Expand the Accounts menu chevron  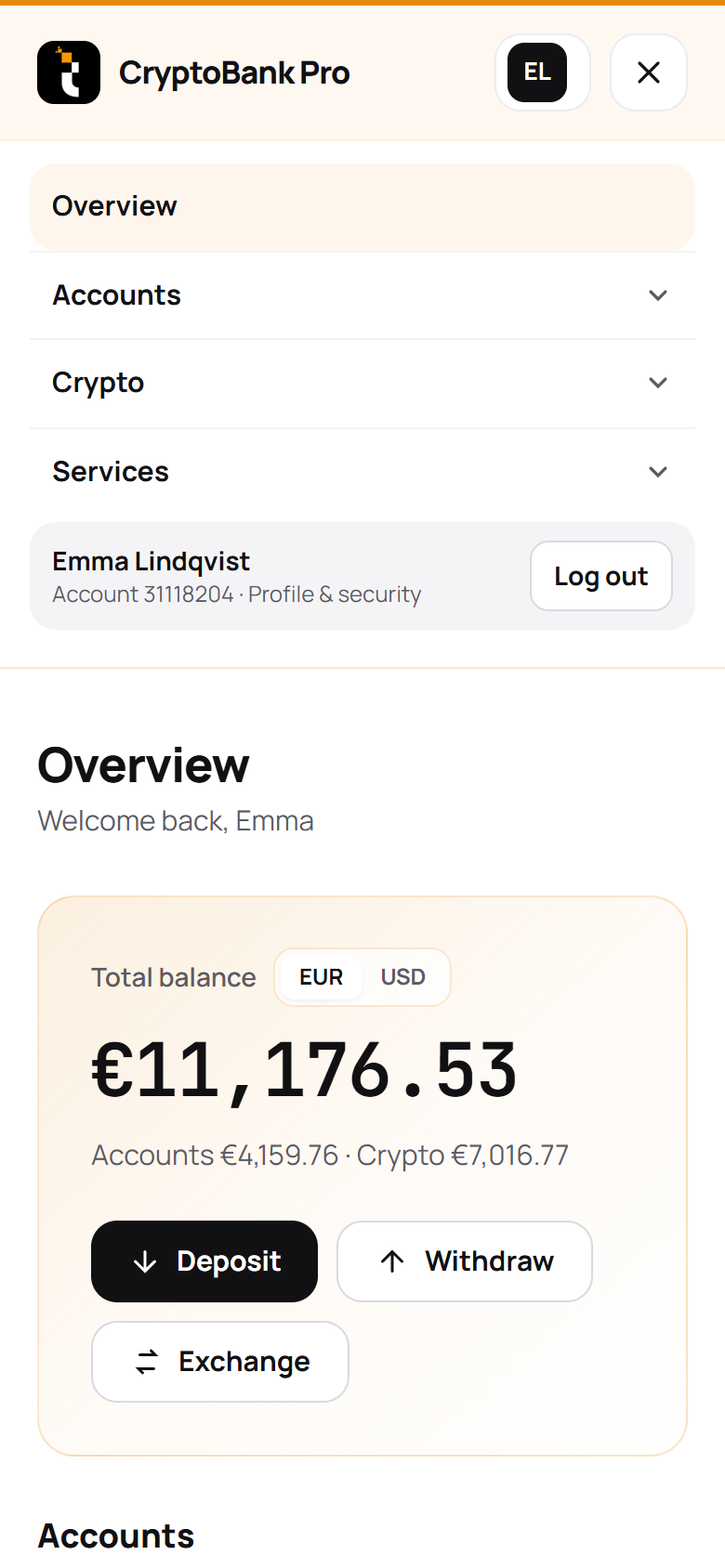click(658, 295)
